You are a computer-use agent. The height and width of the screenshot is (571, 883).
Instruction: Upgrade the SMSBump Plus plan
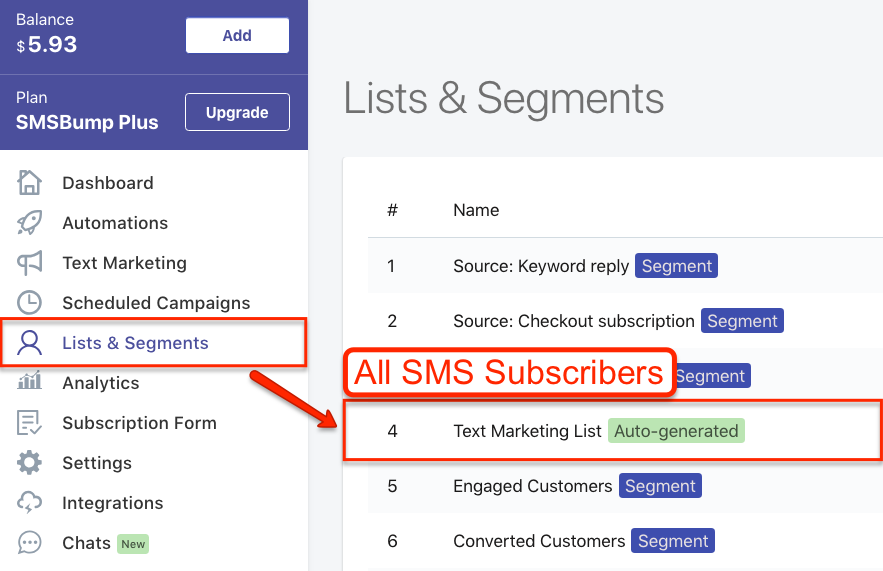click(x=237, y=112)
